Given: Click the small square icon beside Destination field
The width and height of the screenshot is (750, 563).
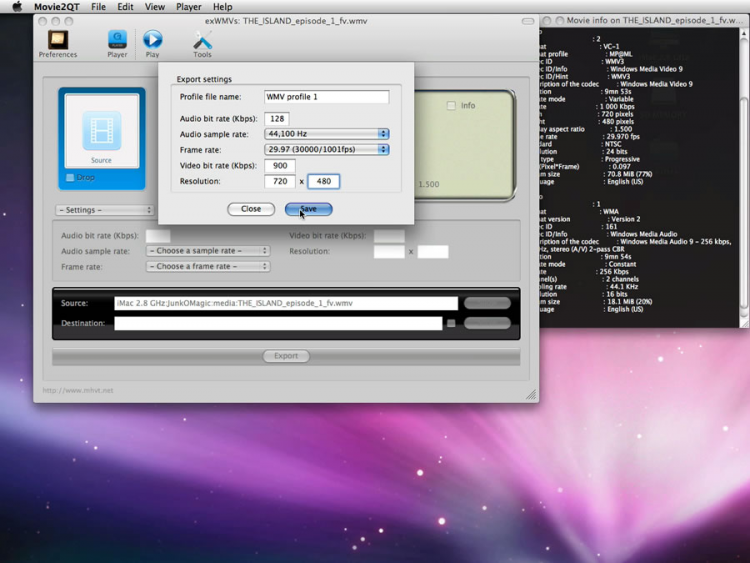Looking at the screenshot, I should (451, 323).
